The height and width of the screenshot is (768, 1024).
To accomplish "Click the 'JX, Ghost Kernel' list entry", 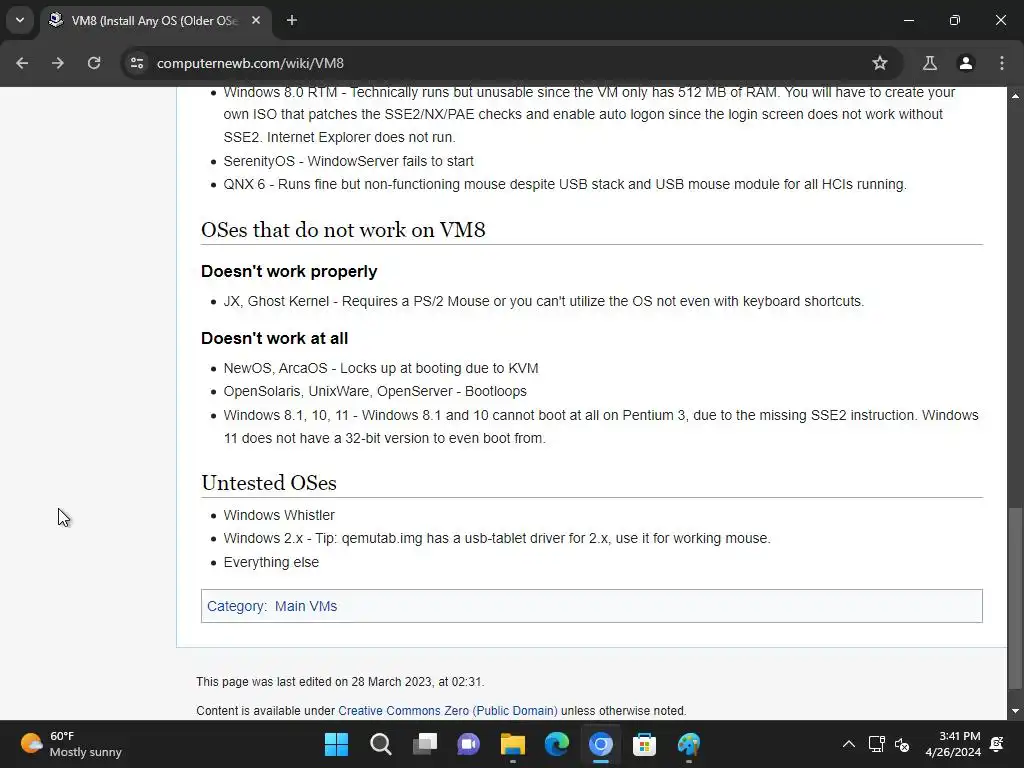I will (x=543, y=301).
